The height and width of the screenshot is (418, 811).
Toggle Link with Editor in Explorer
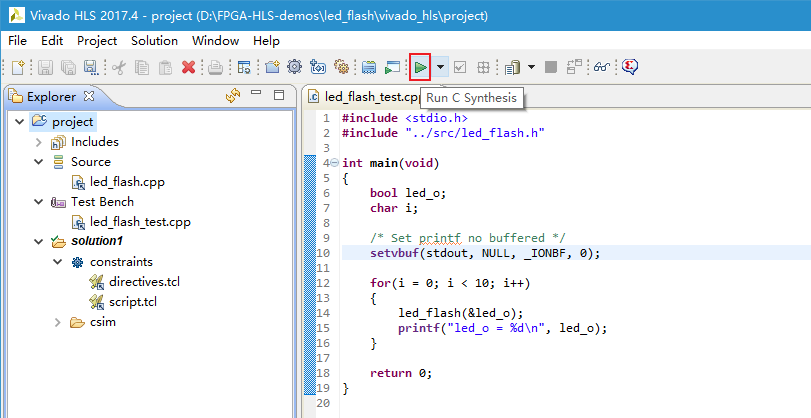coord(233,96)
